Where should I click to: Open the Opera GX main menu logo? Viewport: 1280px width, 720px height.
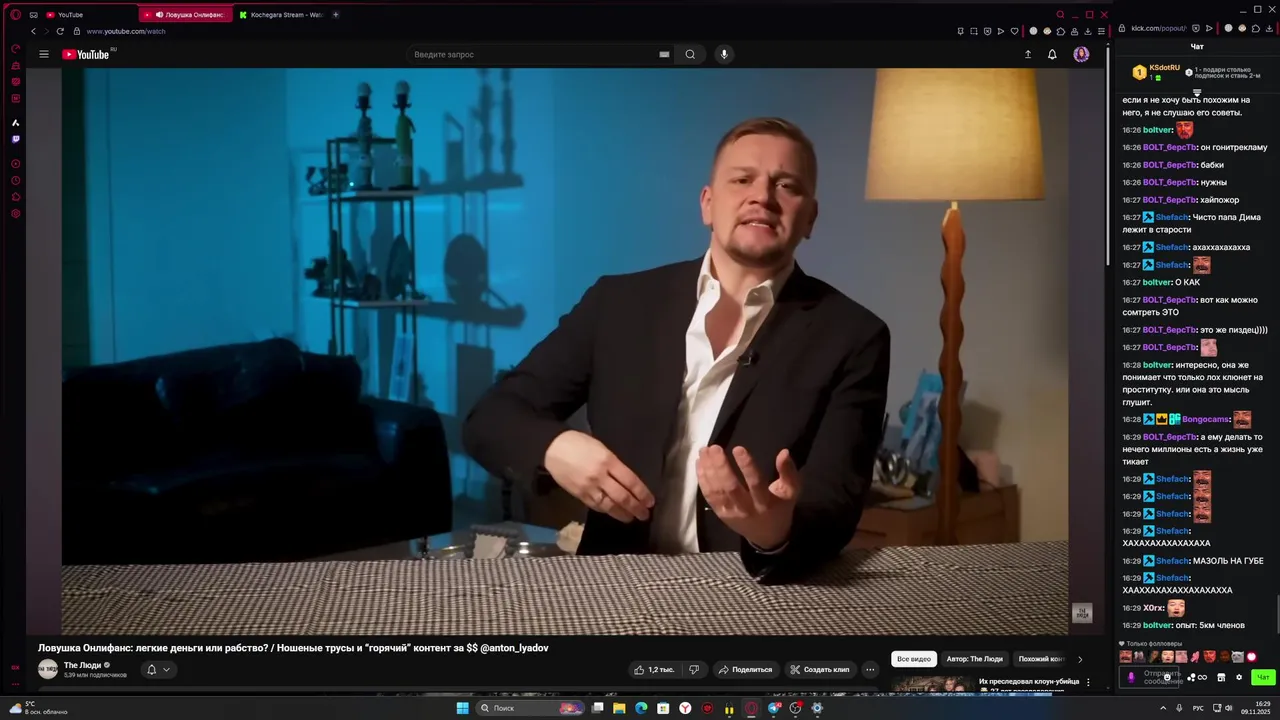click(x=15, y=14)
